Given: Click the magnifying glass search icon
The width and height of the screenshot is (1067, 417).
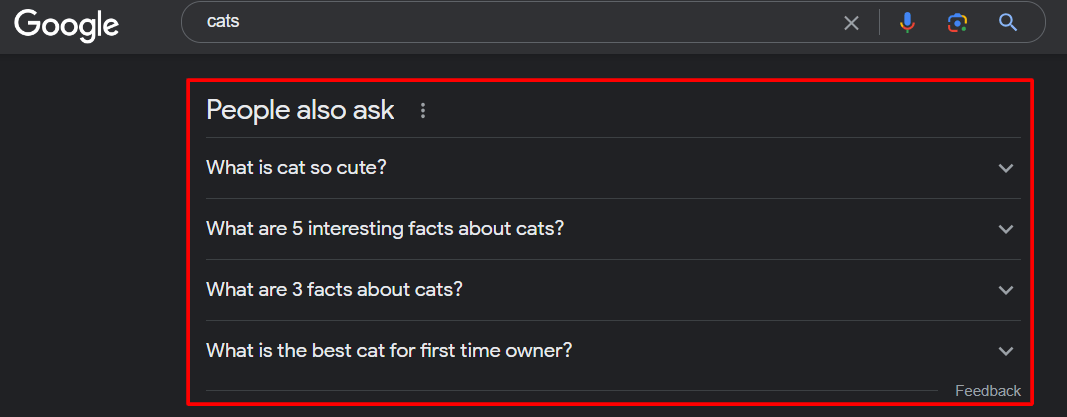Looking at the screenshot, I should point(1008,23).
